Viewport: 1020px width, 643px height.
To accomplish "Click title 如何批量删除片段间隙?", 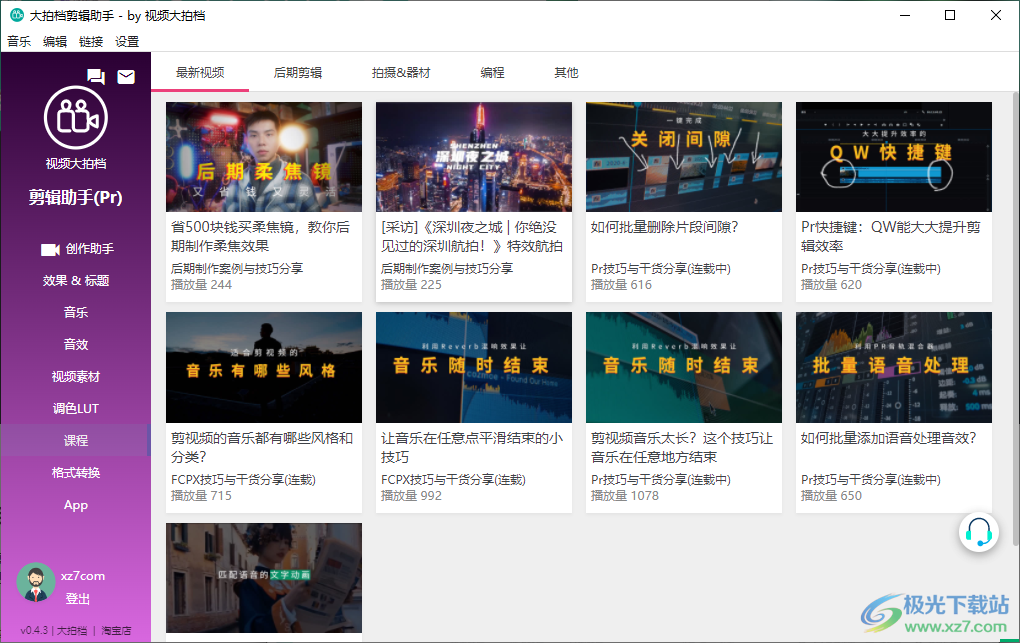I will point(664,227).
